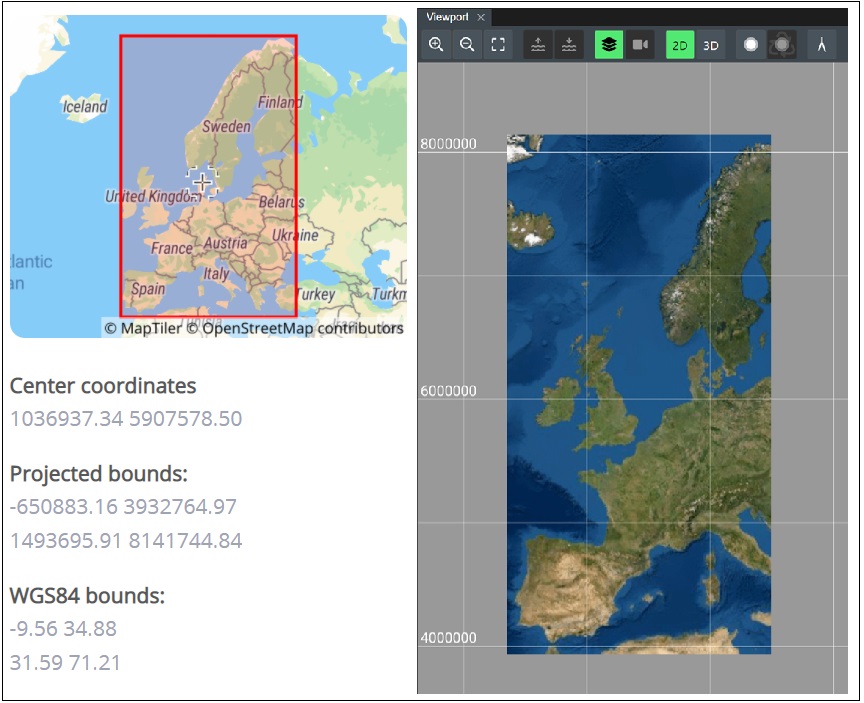Click the Sweden label on the map

[226, 126]
